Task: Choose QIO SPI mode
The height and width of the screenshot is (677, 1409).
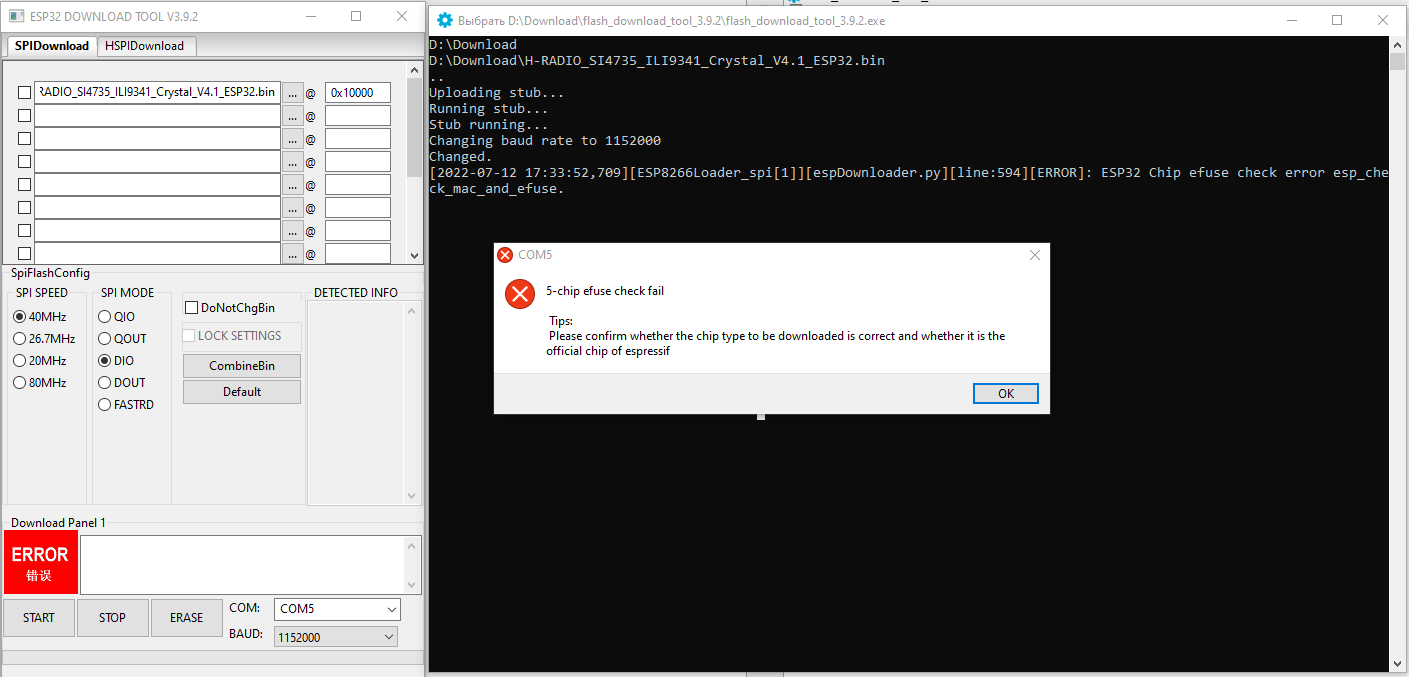Action: coord(105,316)
